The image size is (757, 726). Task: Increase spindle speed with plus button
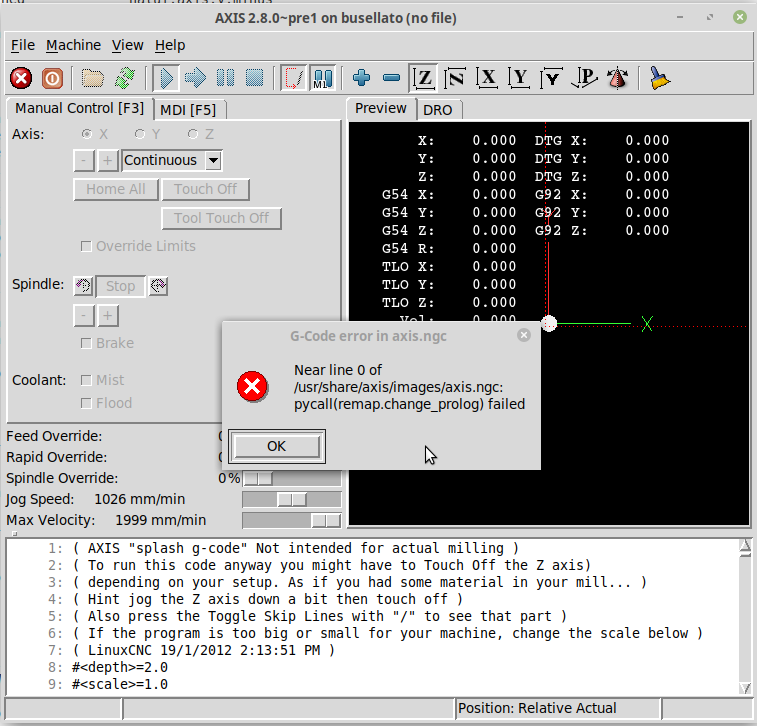coord(108,316)
